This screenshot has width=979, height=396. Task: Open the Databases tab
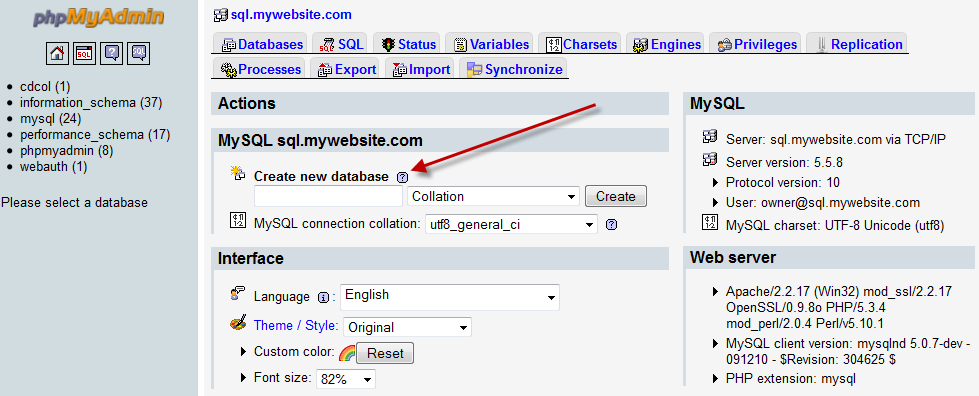261,44
